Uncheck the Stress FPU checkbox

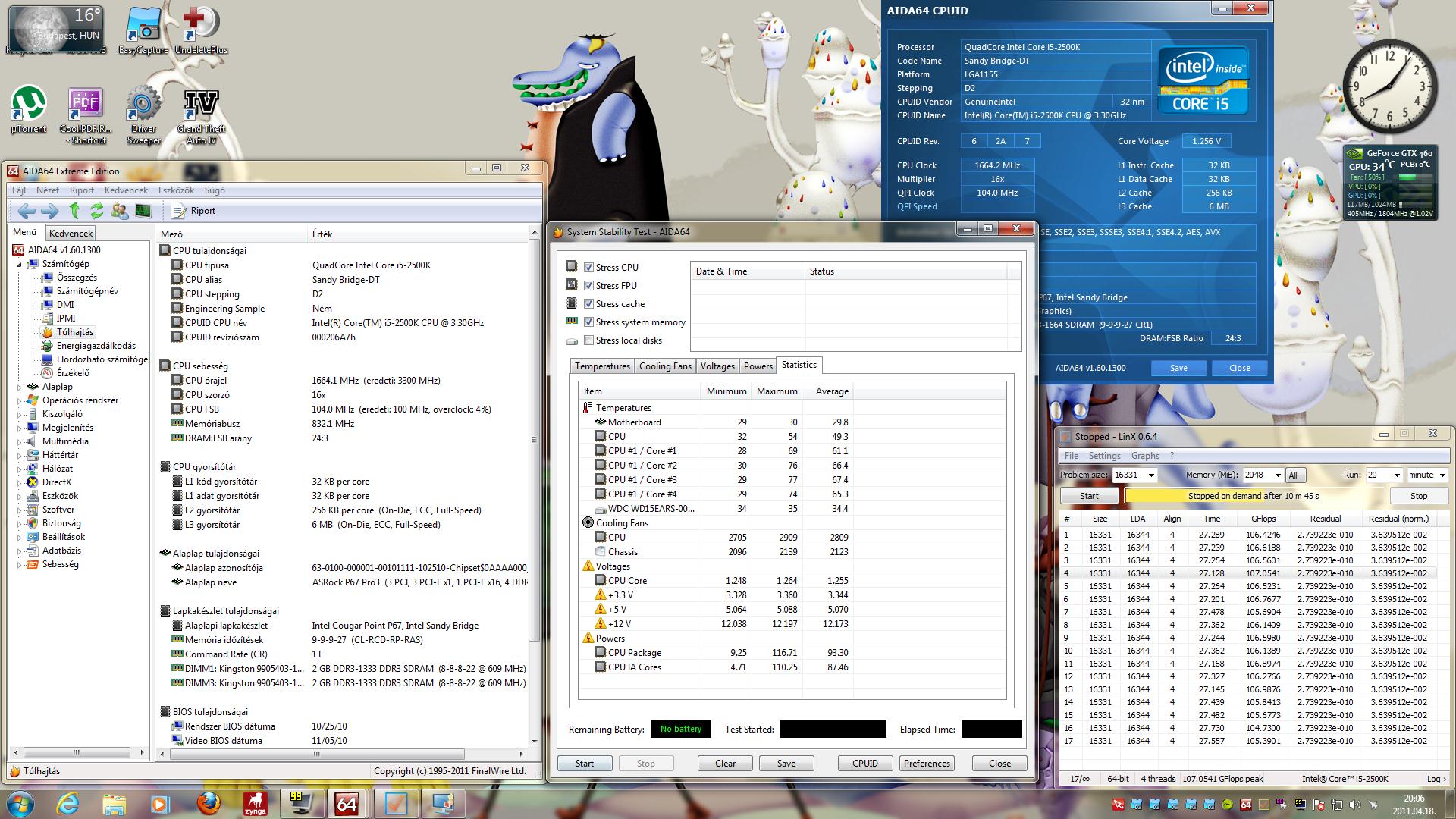[x=588, y=286]
